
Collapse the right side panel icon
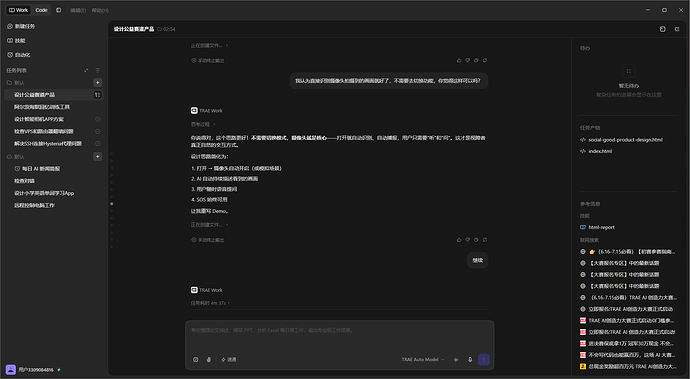(677, 29)
